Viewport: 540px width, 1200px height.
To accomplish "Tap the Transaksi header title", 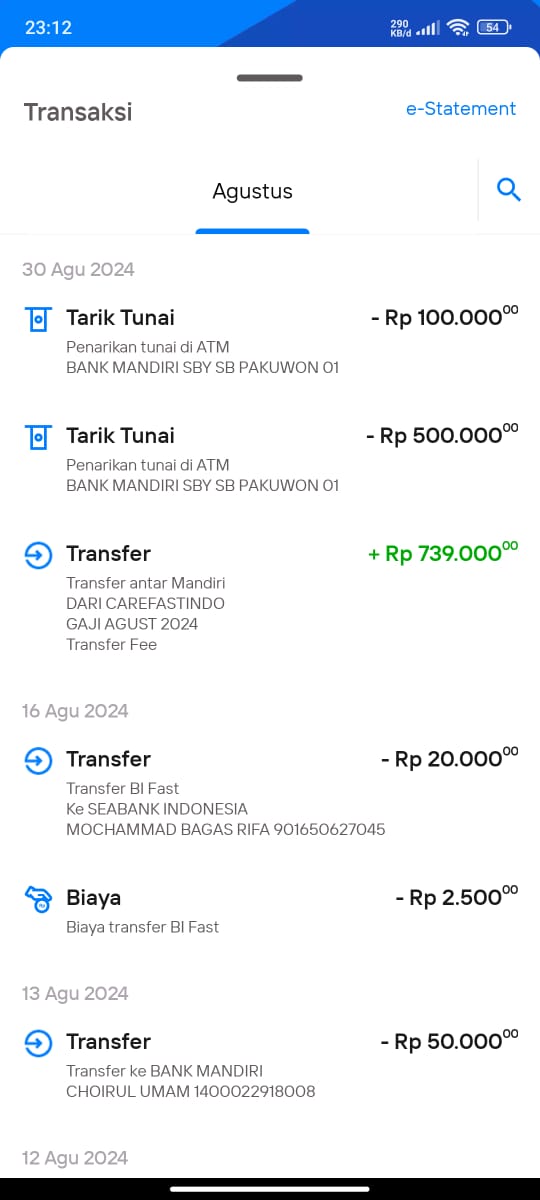I will (x=78, y=111).
